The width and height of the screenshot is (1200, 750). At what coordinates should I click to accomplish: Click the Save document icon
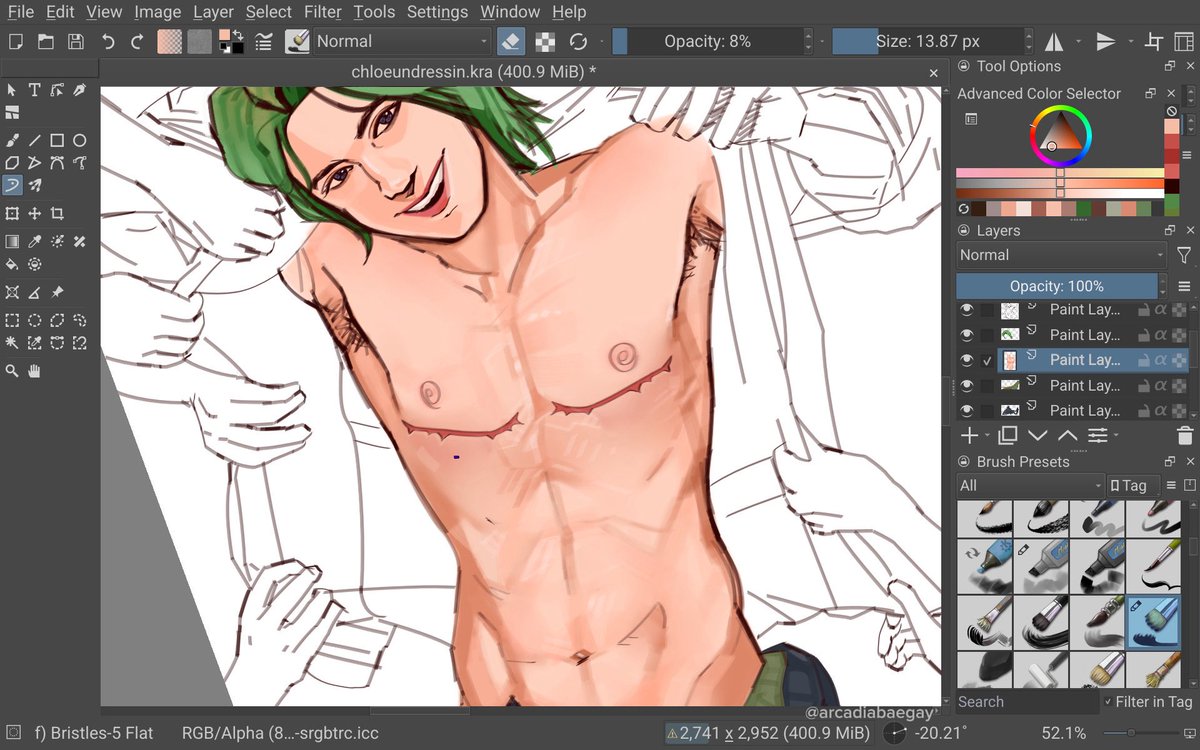point(76,41)
